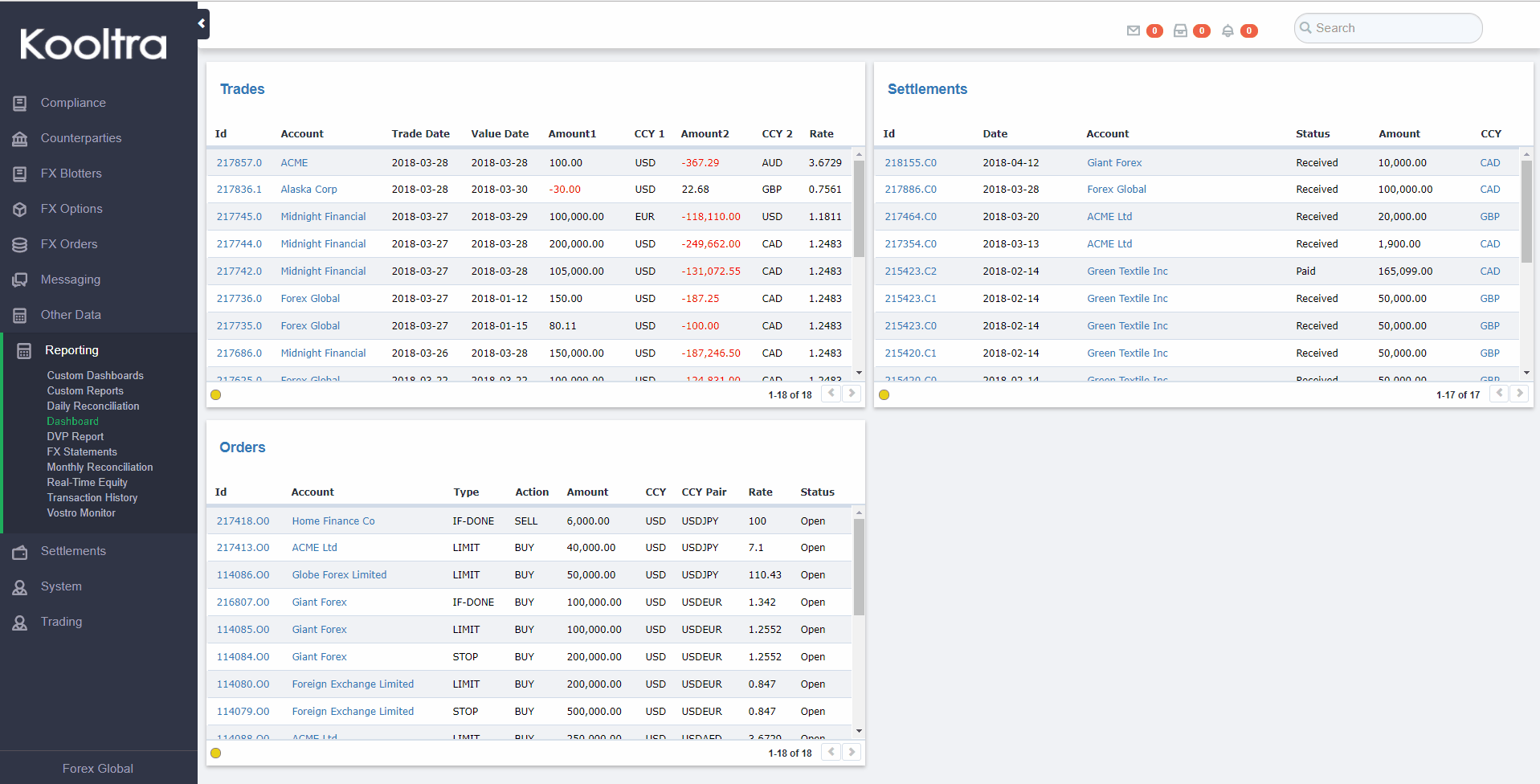Click the FX Options cube icon
The height and width of the screenshot is (784, 1540).
(20, 209)
